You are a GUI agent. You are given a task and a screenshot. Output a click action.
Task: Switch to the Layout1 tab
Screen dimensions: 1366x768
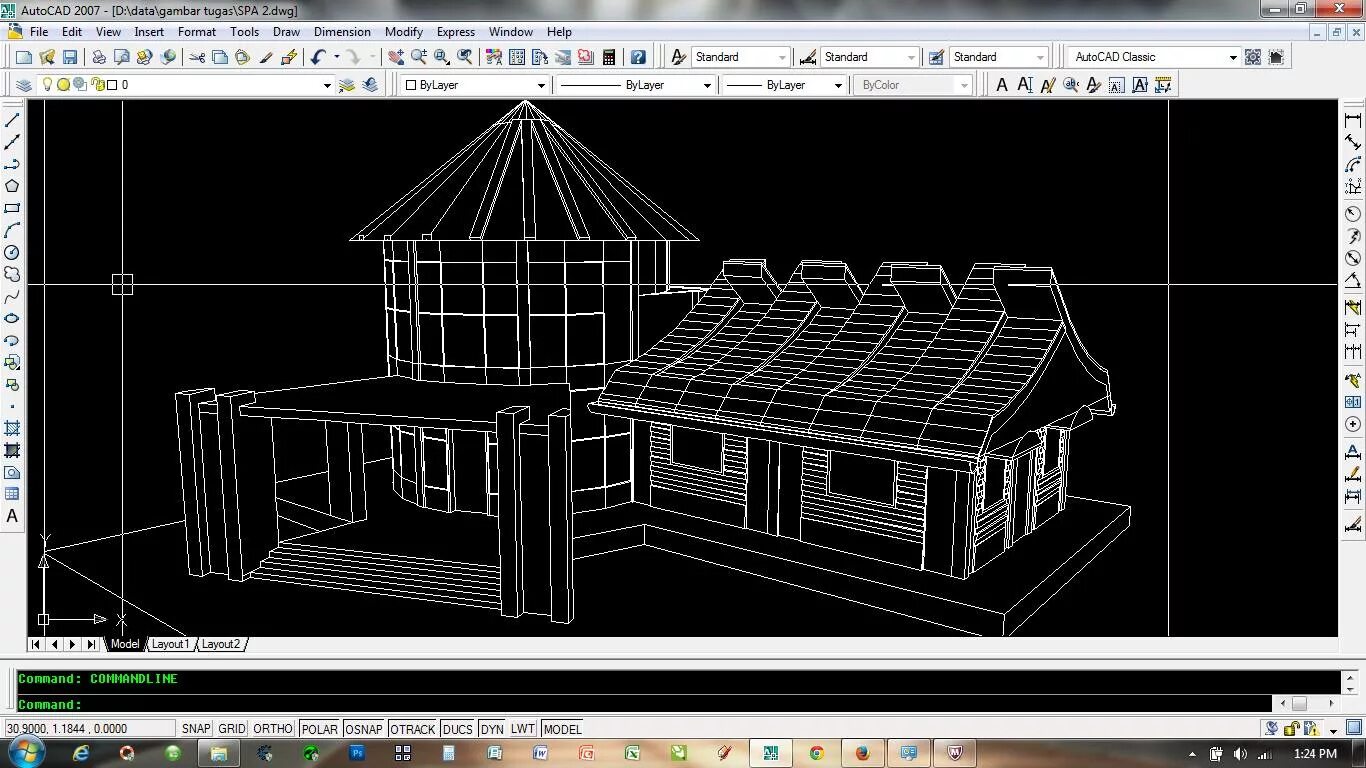pos(169,644)
